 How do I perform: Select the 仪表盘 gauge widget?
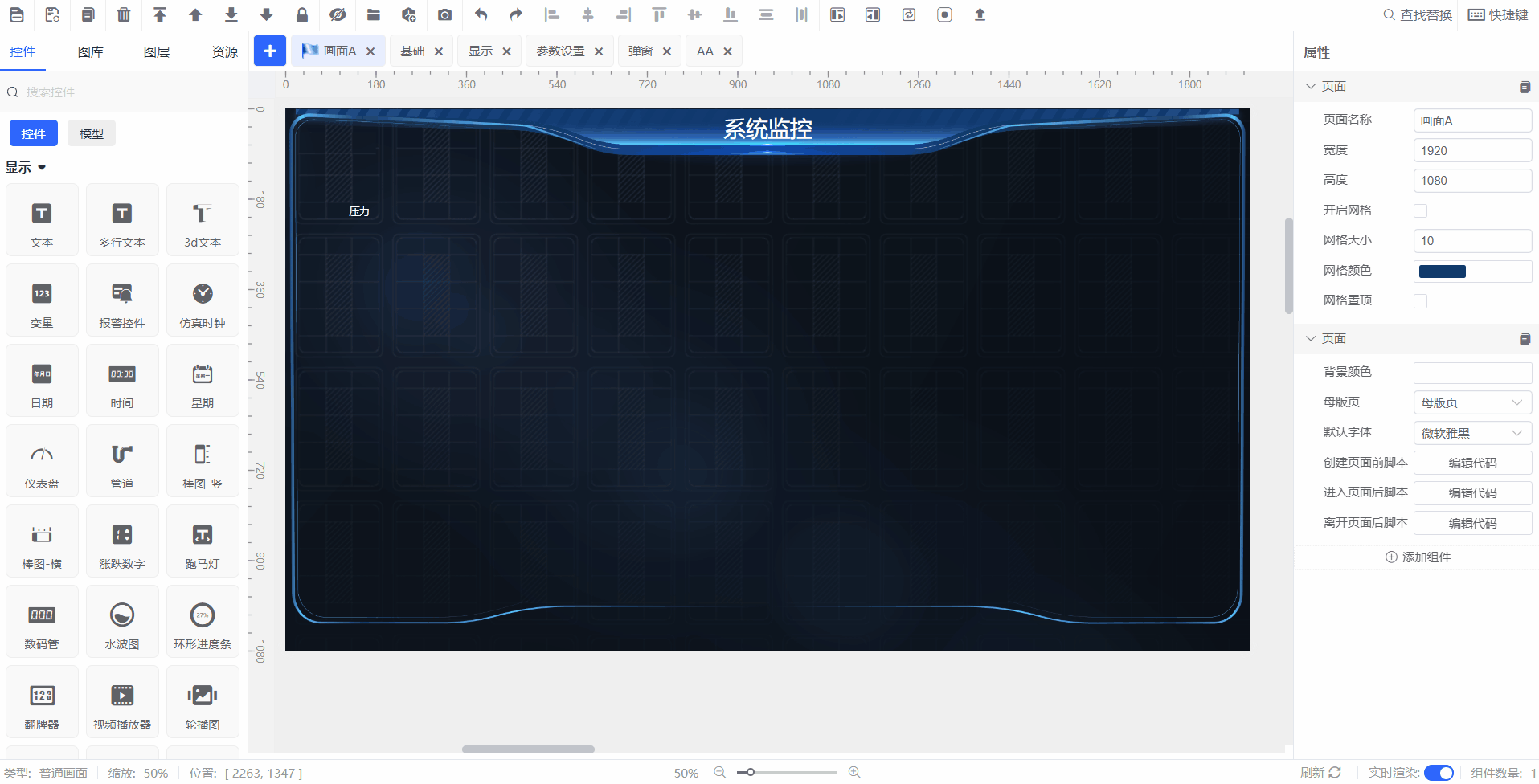click(x=42, y=462)
